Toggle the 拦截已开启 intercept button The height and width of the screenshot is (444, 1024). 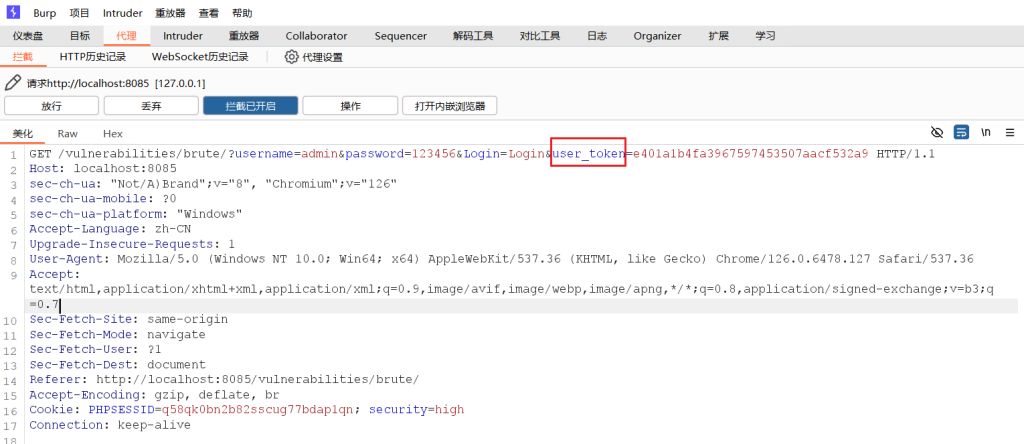pos(250,106)
